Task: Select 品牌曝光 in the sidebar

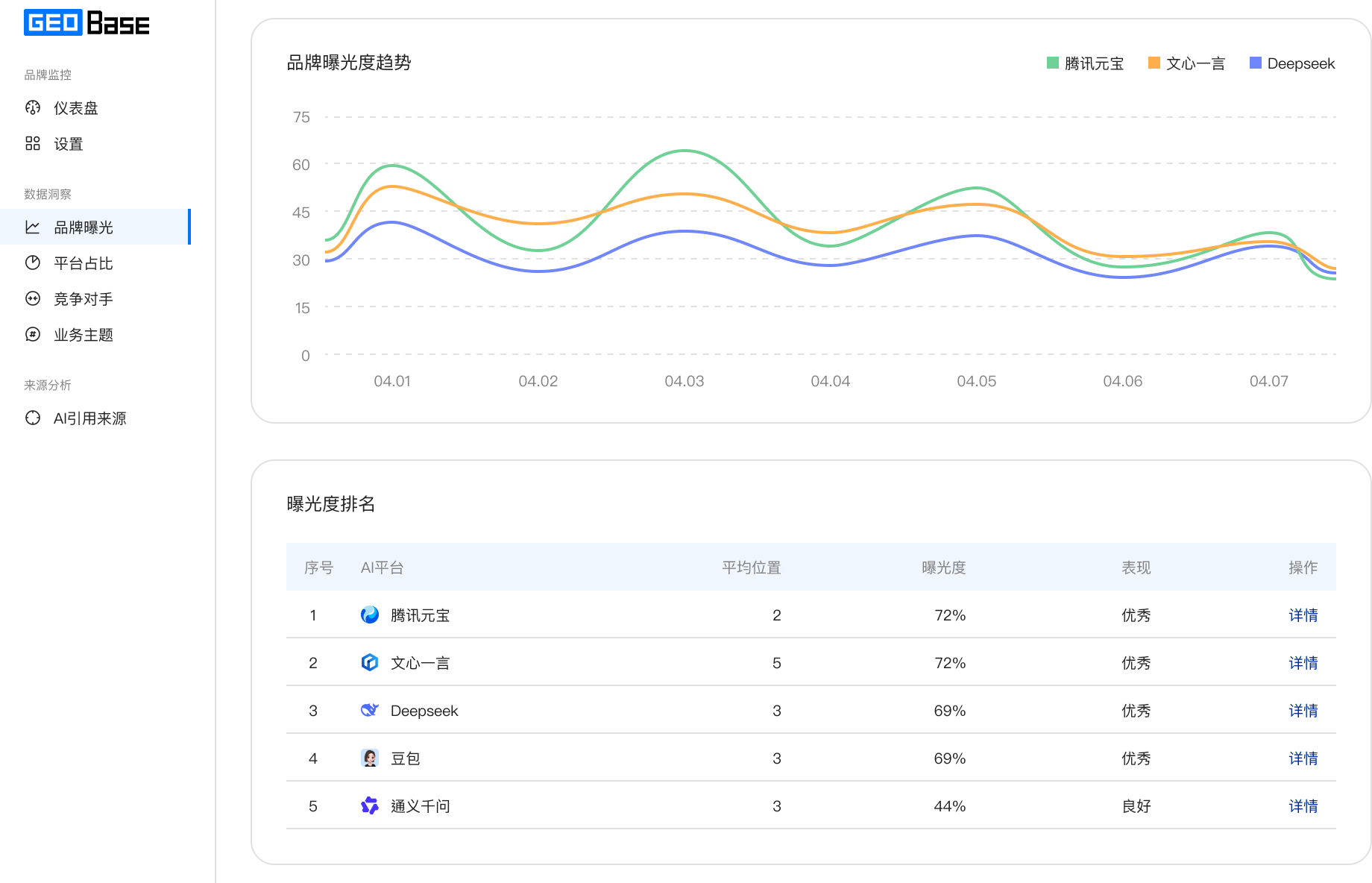Action: coord(95,227)
